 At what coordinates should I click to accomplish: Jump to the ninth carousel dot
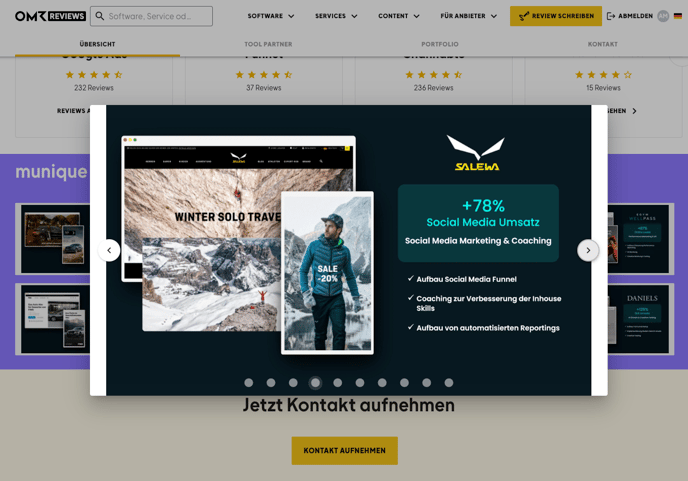point(426,383)
